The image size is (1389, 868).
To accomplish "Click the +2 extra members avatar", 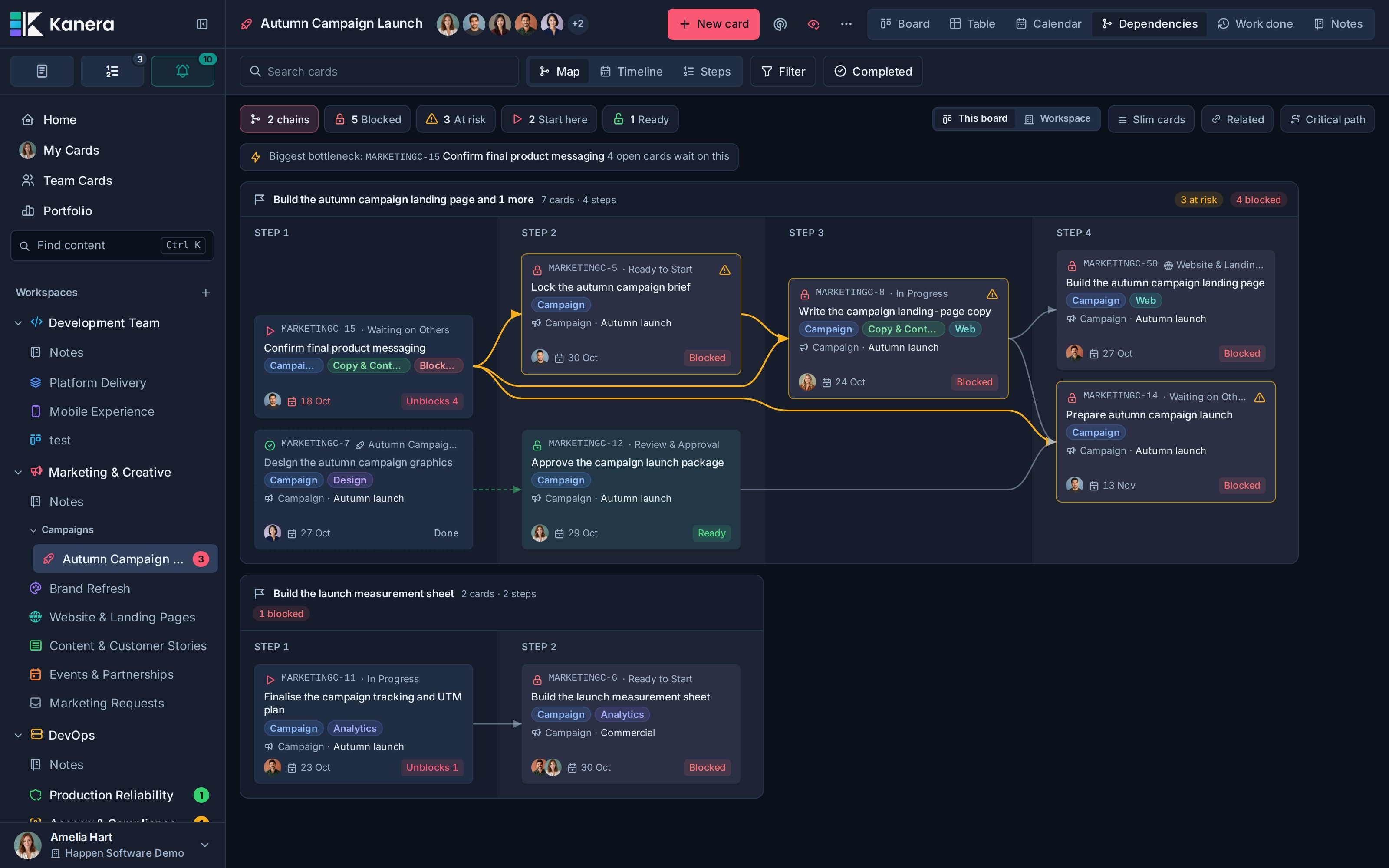I will click(577, 24).
